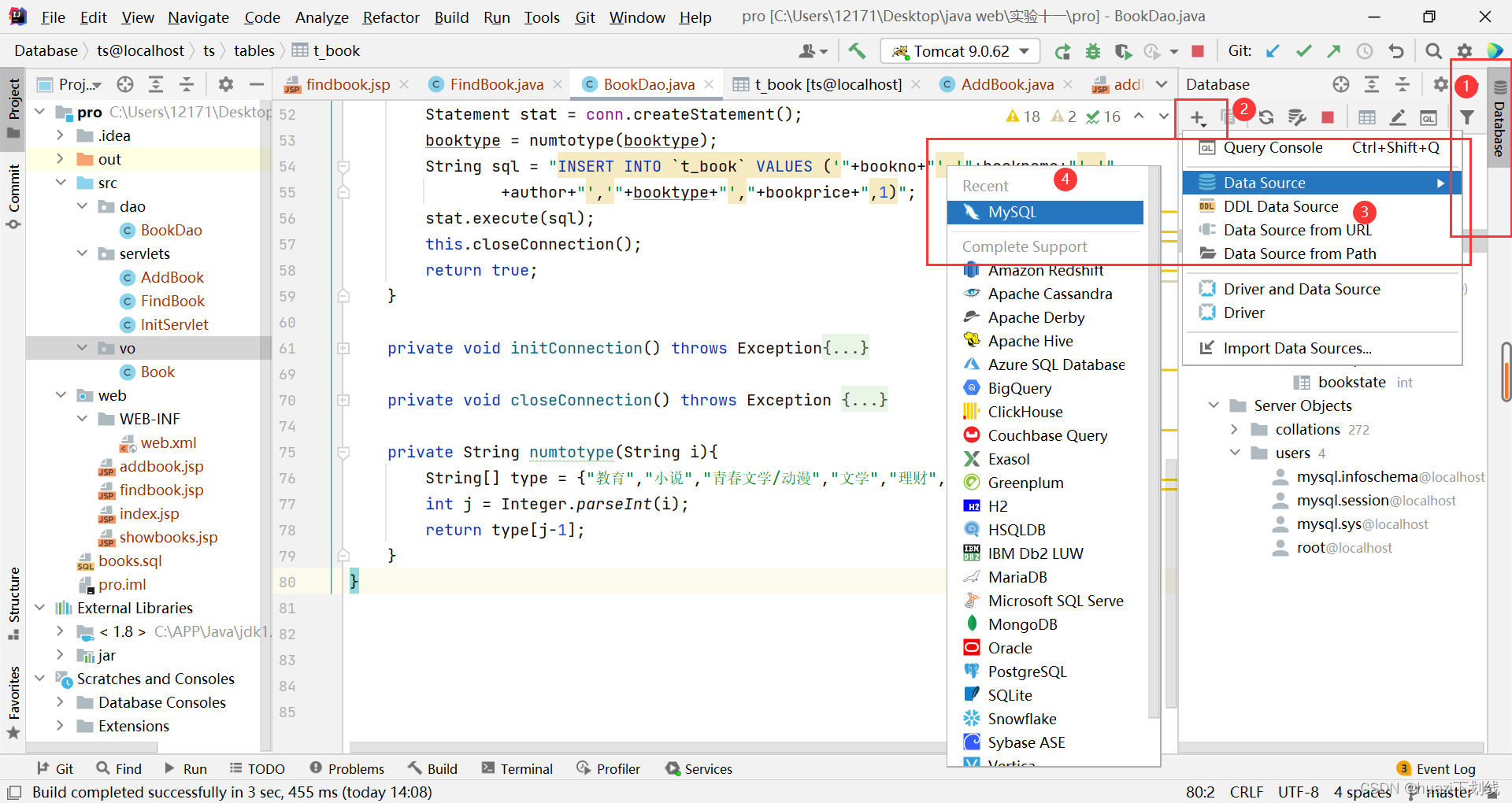Toggle the Services tool window
1512x803 pixels.
click(x=699, y=768)
